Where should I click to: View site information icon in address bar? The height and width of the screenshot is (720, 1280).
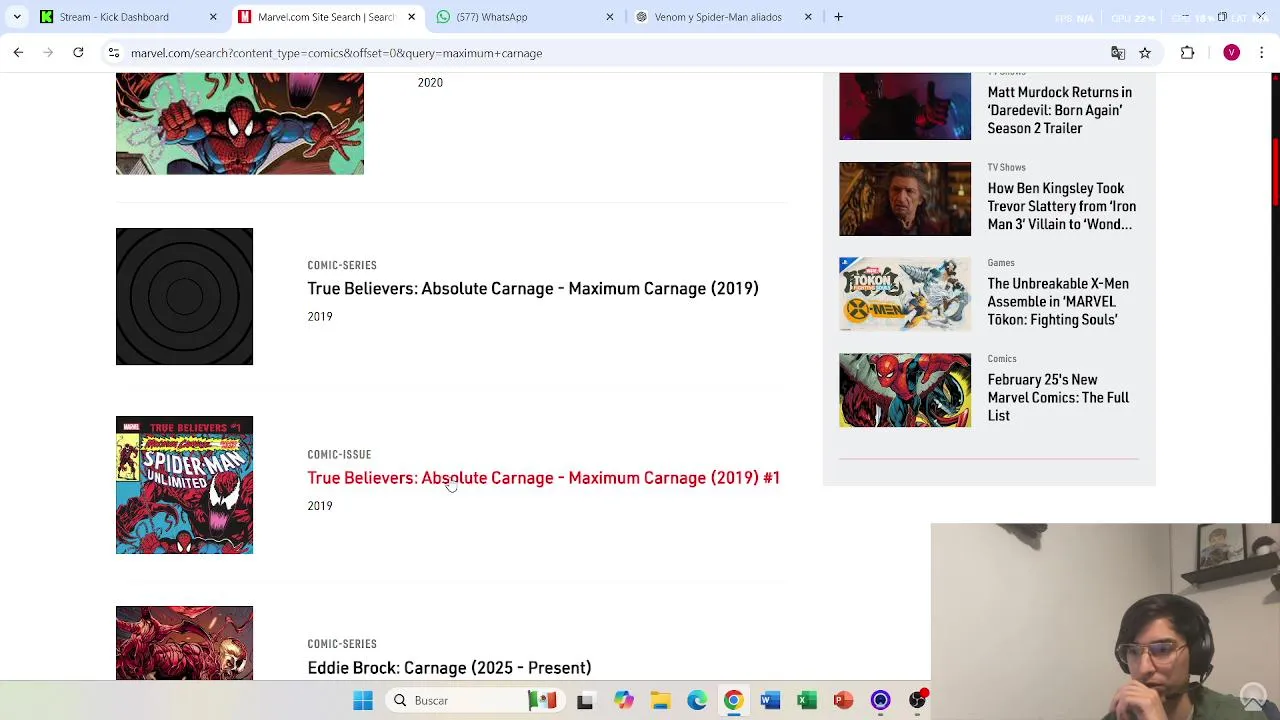[114, 53]
